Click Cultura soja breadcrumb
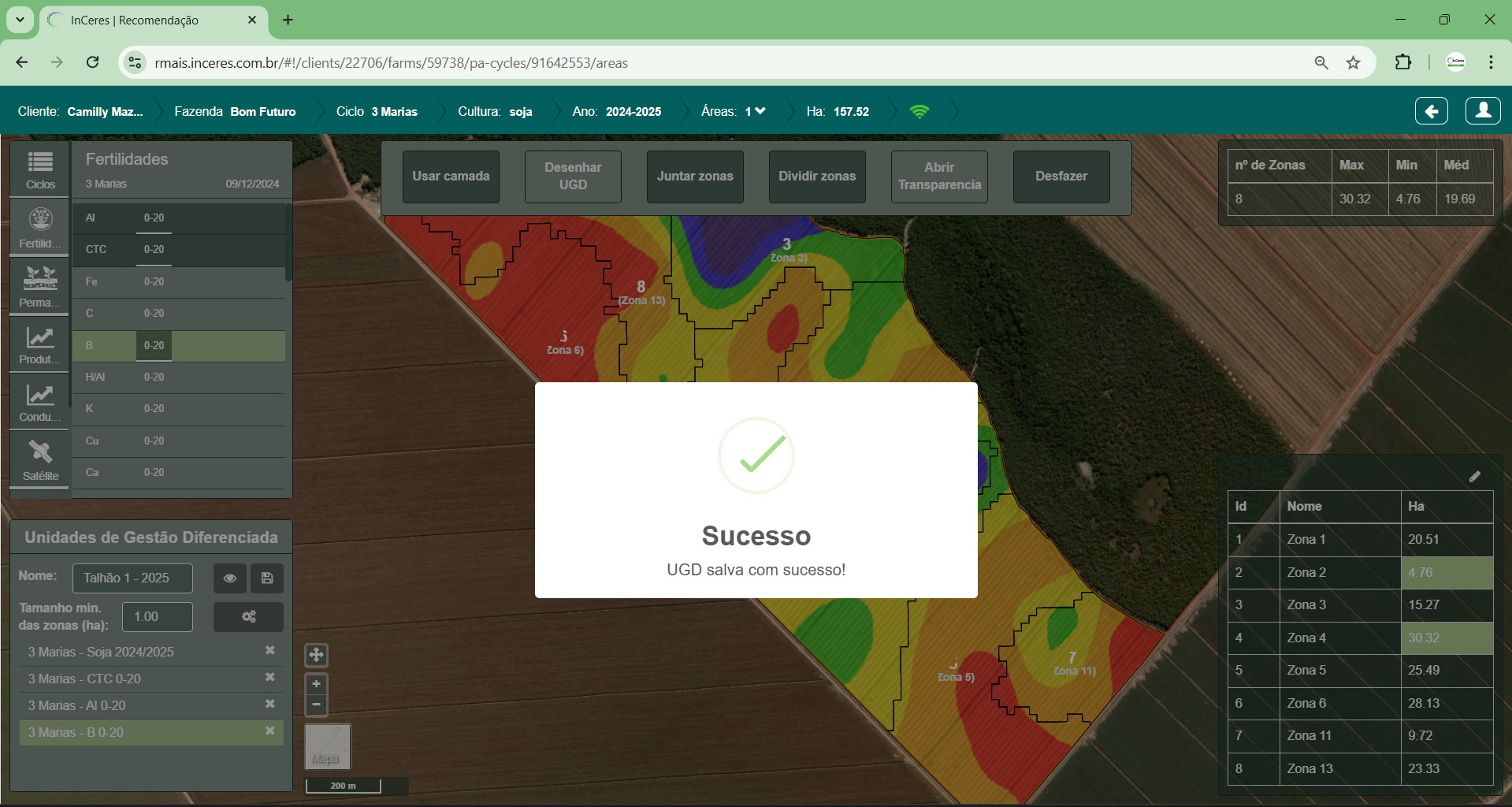This screenshot has width=1512, height=807. point(495,111)
